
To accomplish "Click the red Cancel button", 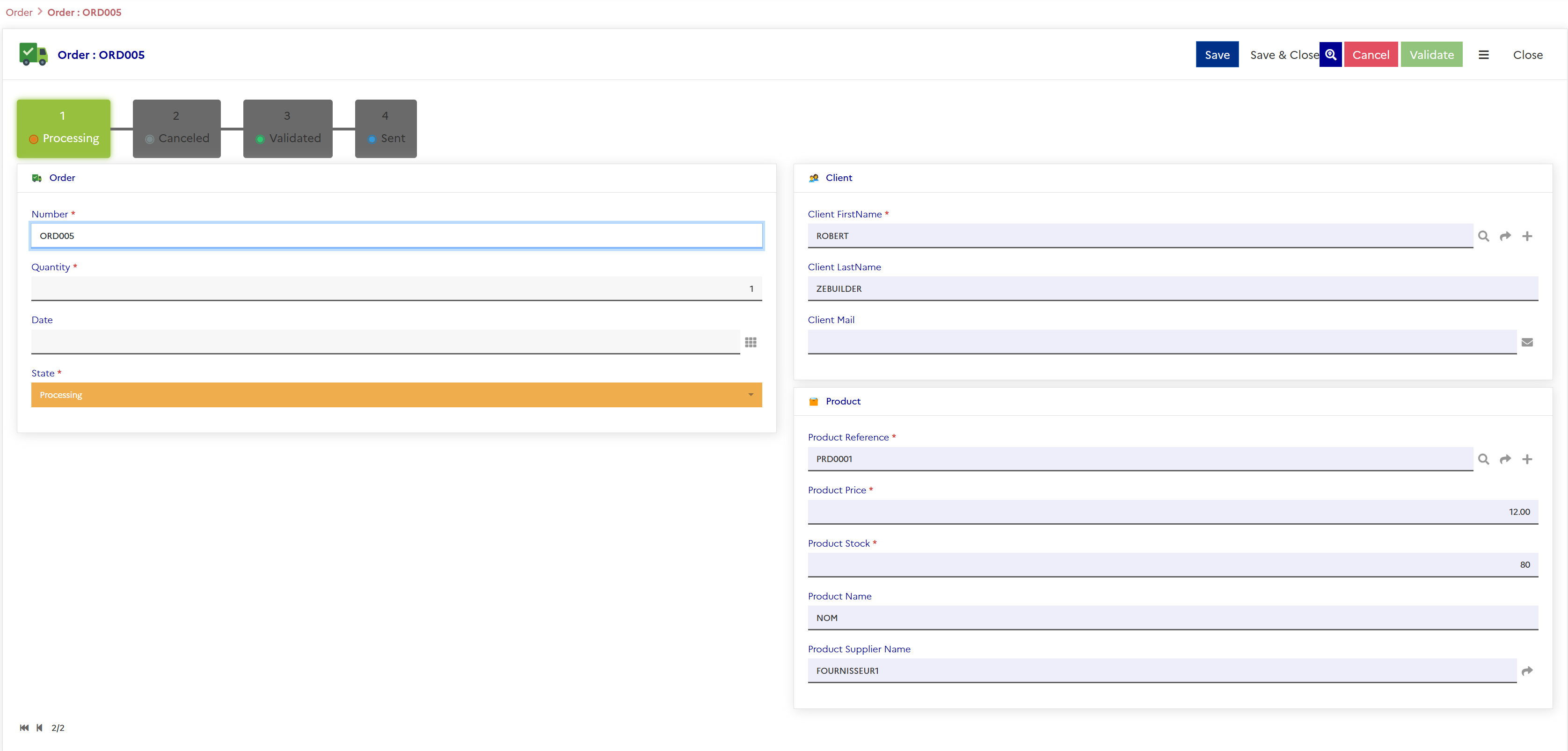I will 1371,55.
